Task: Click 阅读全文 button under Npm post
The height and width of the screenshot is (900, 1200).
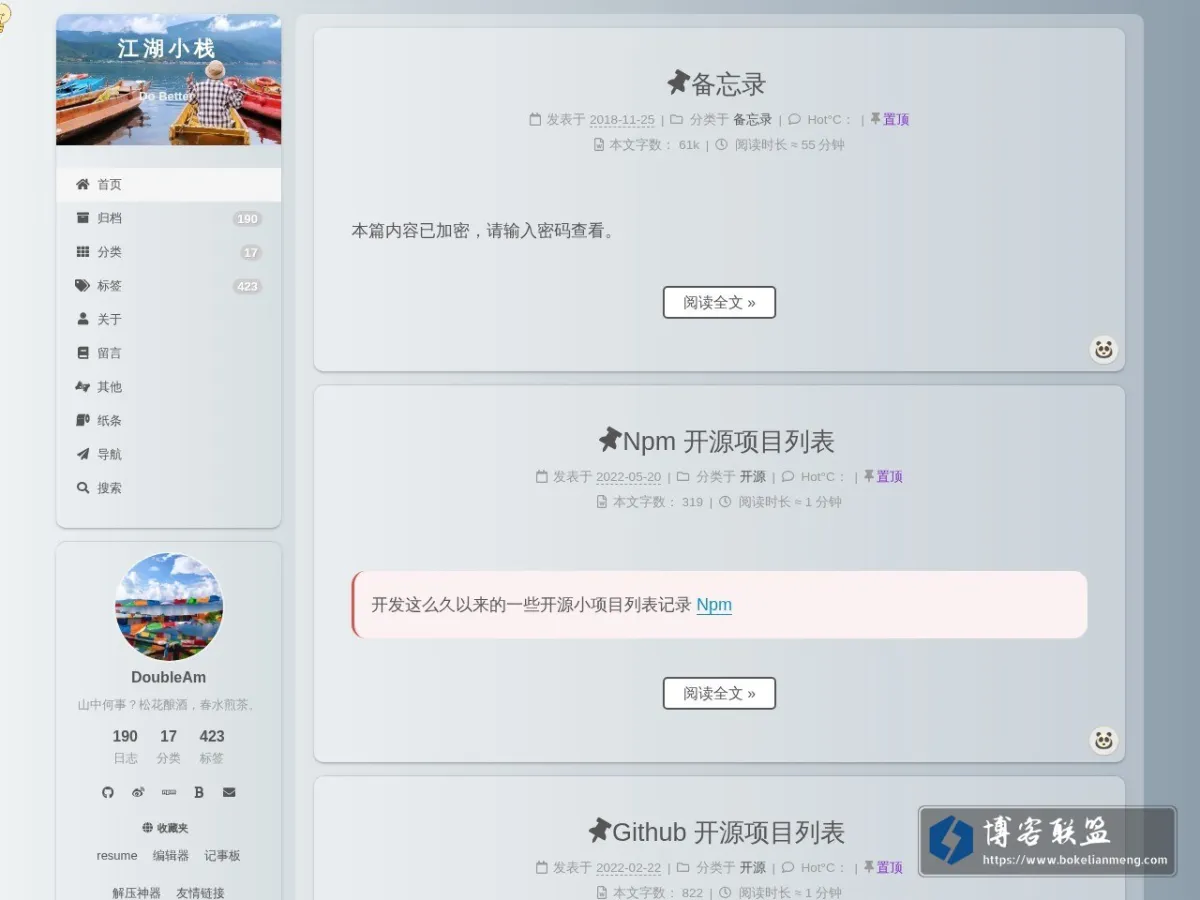Action: point(719,693)
